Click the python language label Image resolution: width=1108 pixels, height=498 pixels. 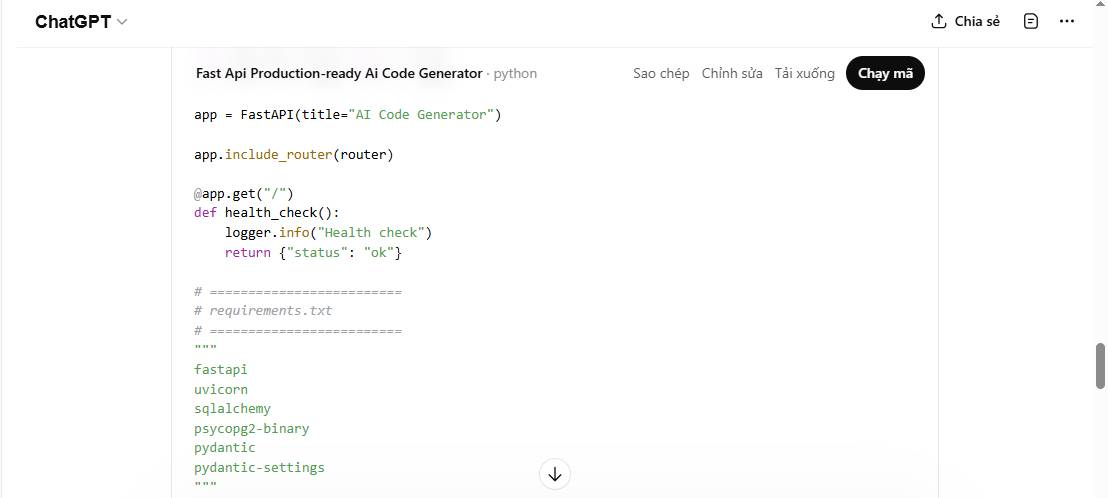(x=515, y=73)
